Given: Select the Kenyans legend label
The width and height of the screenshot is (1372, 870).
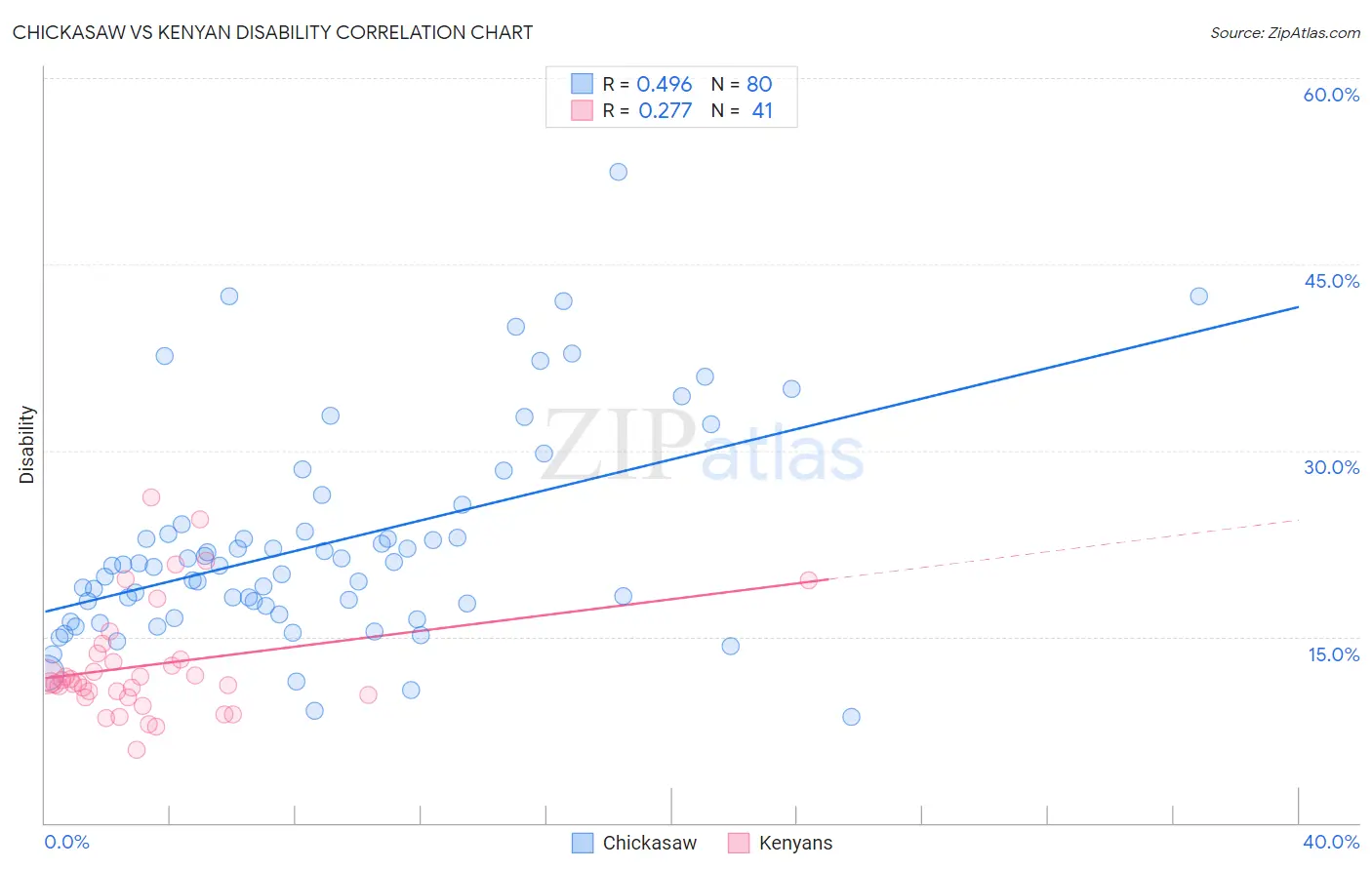Looking at the screenshot, I should (x=795, y=843).
